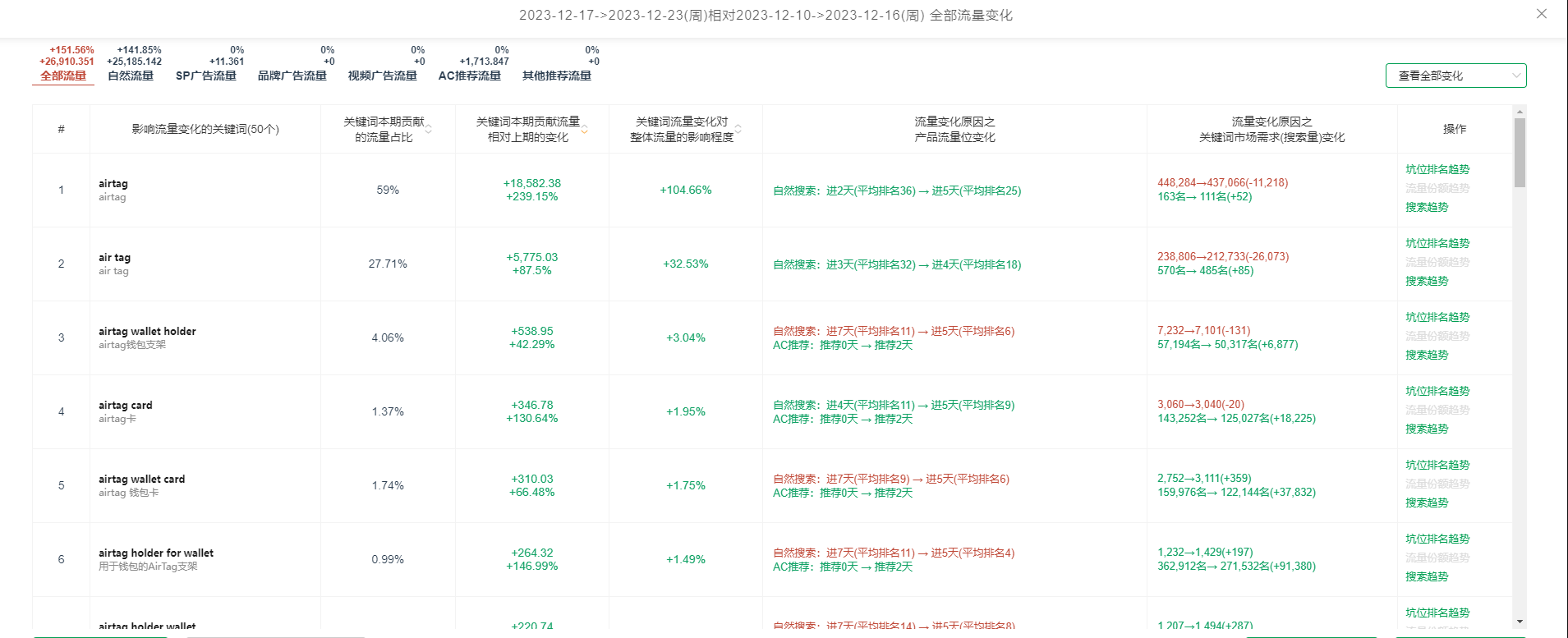The image size is (1568, 638).
Task: Switch to 视频广告流量 tab
Action: [383, 76]
